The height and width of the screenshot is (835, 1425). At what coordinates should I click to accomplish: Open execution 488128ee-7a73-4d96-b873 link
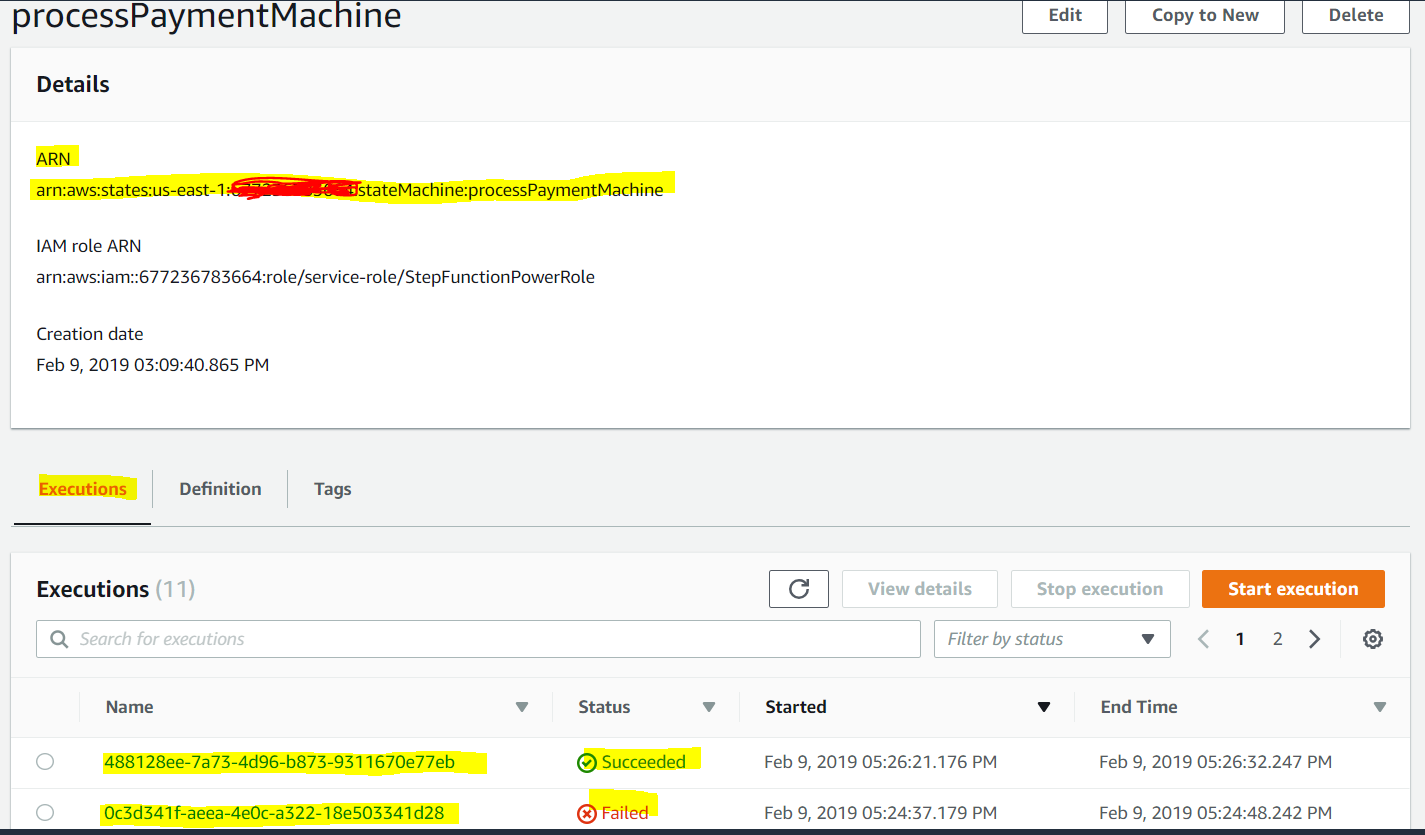point(279,762)
